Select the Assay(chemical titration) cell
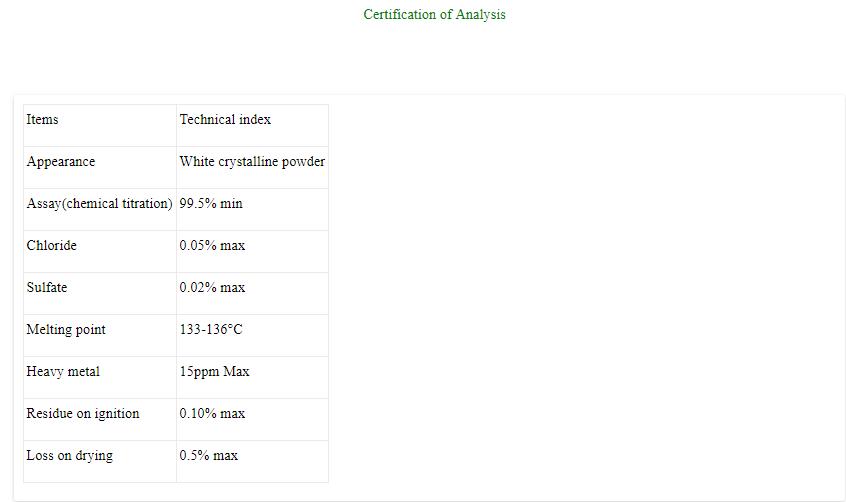846x502 pixels. tap(99, 204)
